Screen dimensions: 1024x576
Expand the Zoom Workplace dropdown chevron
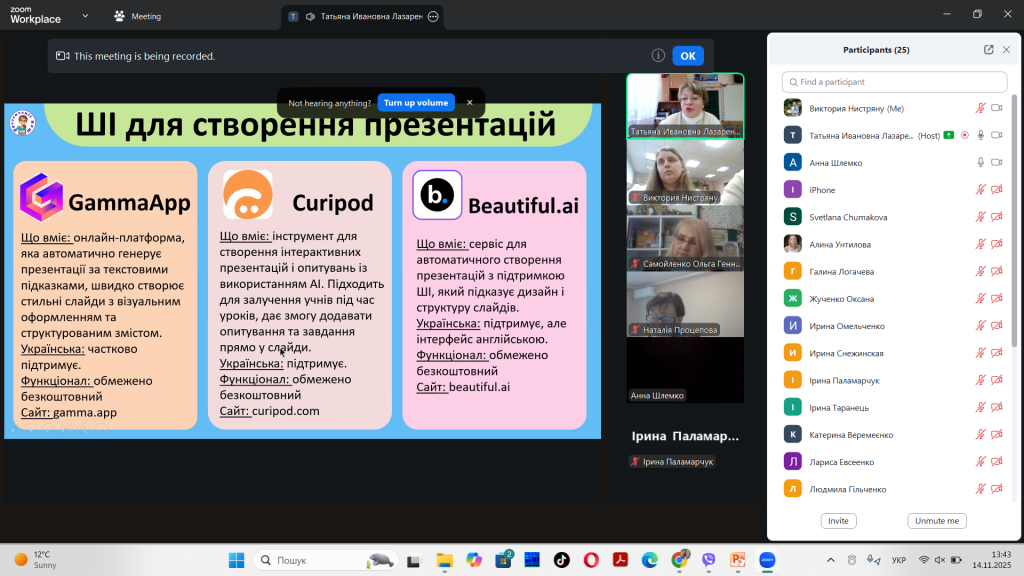(84, 16)
